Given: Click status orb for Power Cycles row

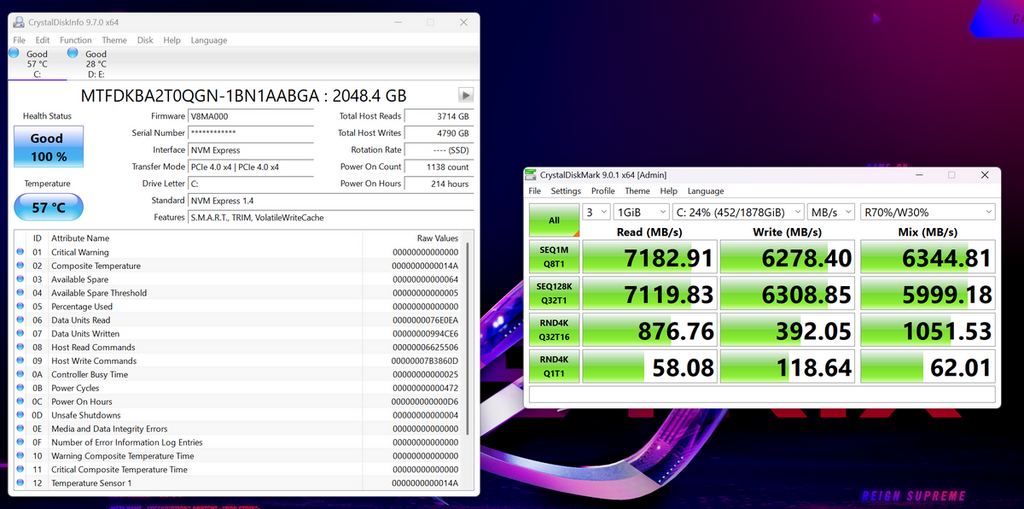Looking at the screenshot, I should pos(20,387).
